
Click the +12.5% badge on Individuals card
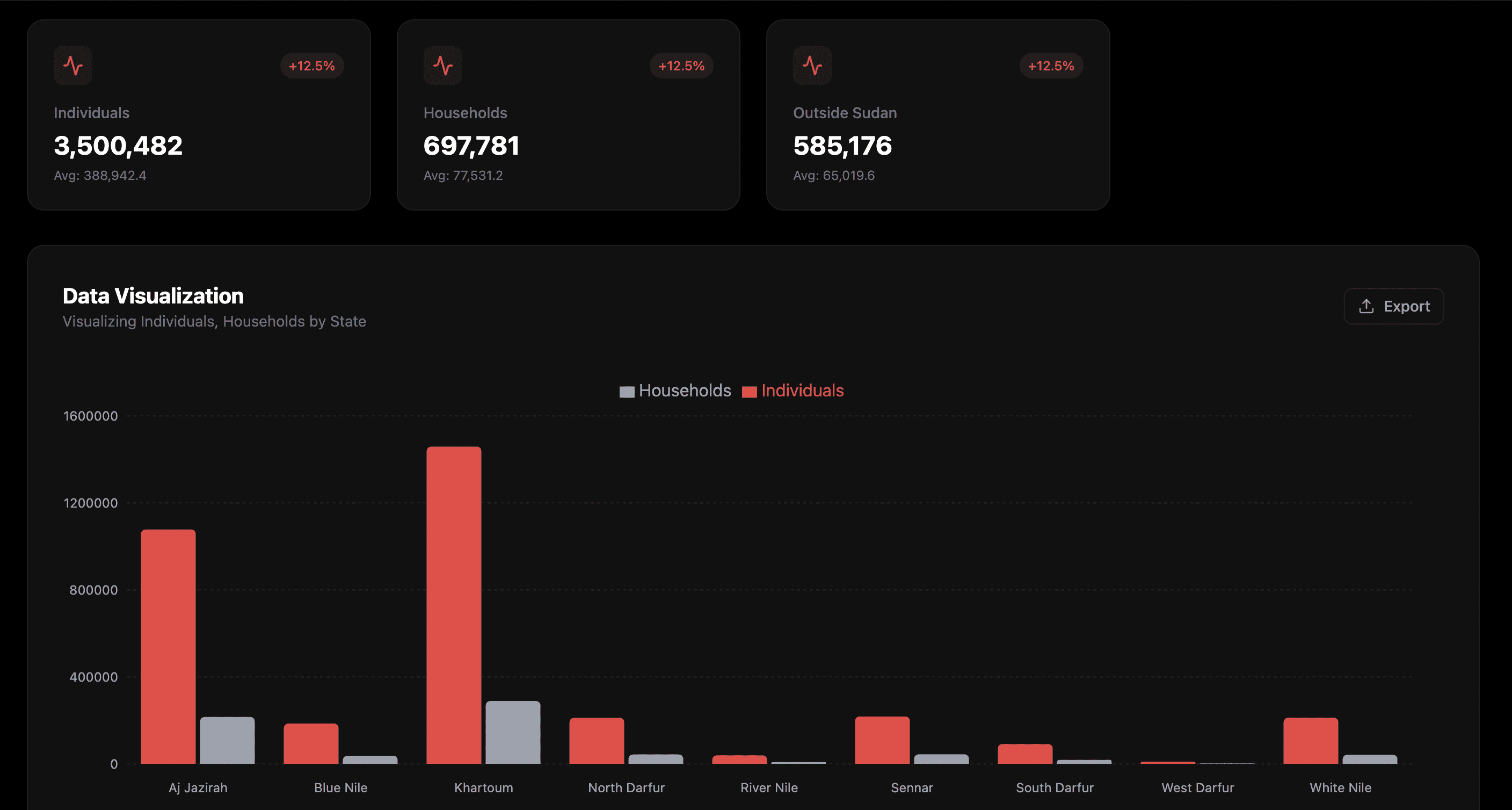point(311,66)
